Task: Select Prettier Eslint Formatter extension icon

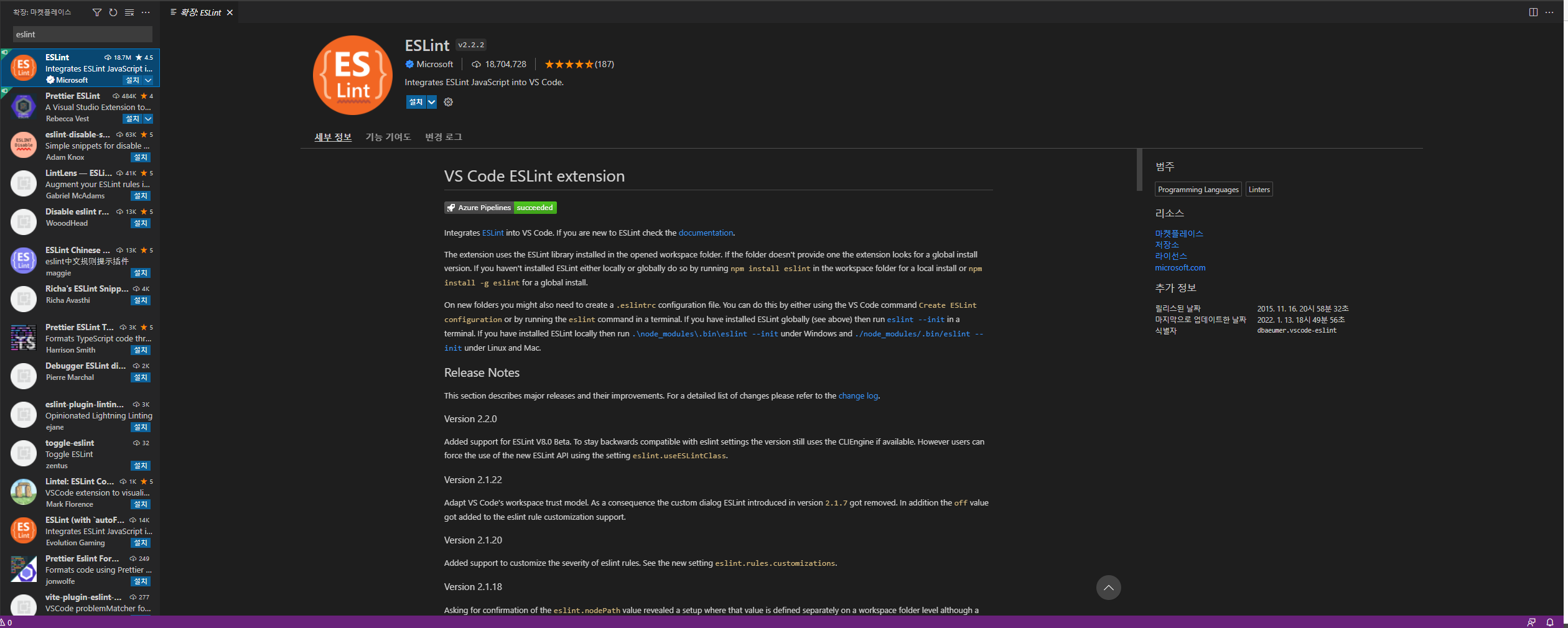Action: [24, 569]
